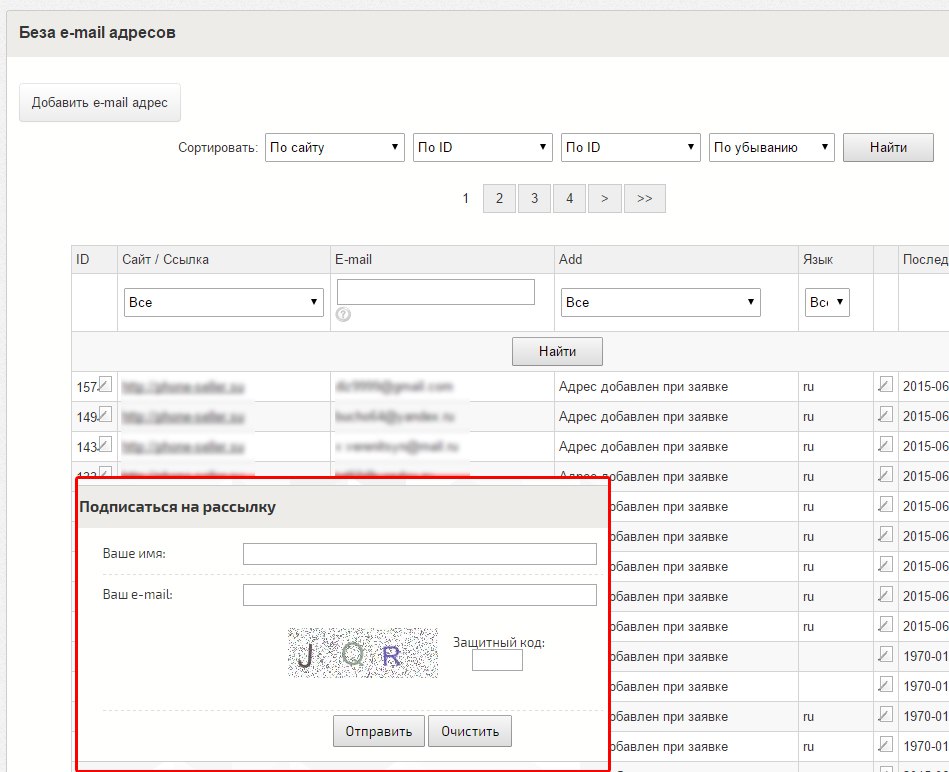
Task: Click the language edit icon in the third row
Action: click(x=885, y=444)
